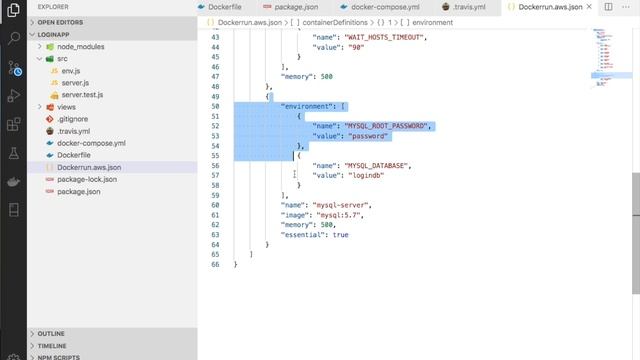Viewport: 640px width, 360px height.
Task: Click "mysql-server" name value
Action: tap(340, 205)
